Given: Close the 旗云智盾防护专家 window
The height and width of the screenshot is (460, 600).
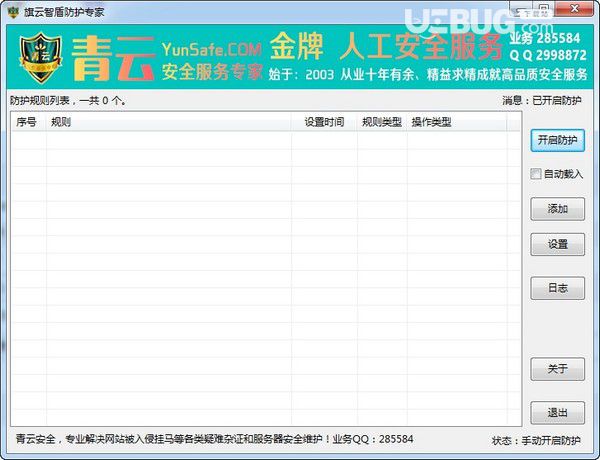Looking at the screenshot, I should [x=574, y=8].
